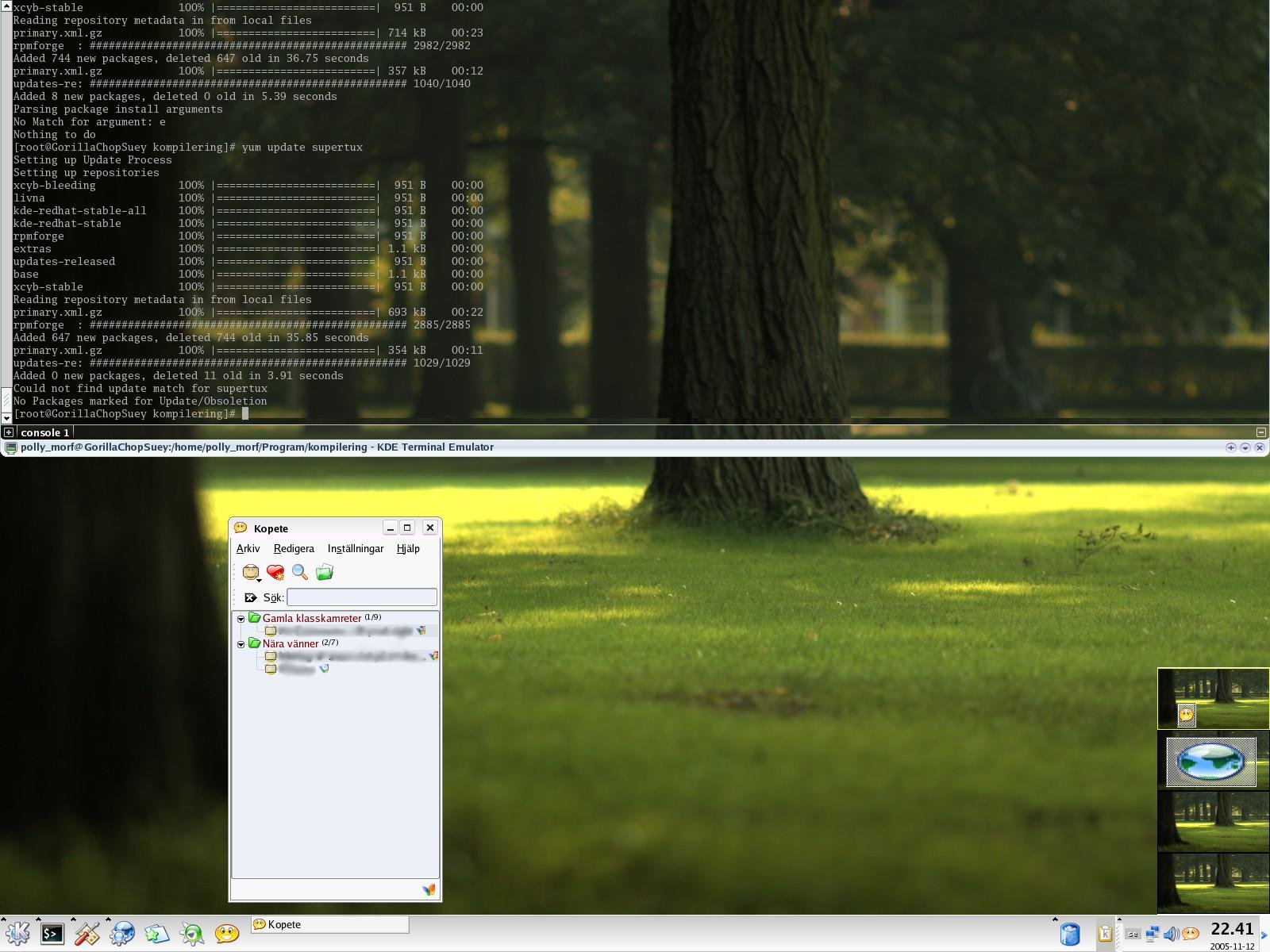
Task: Click the terminal title bar window menu icon
Action: 10,447
